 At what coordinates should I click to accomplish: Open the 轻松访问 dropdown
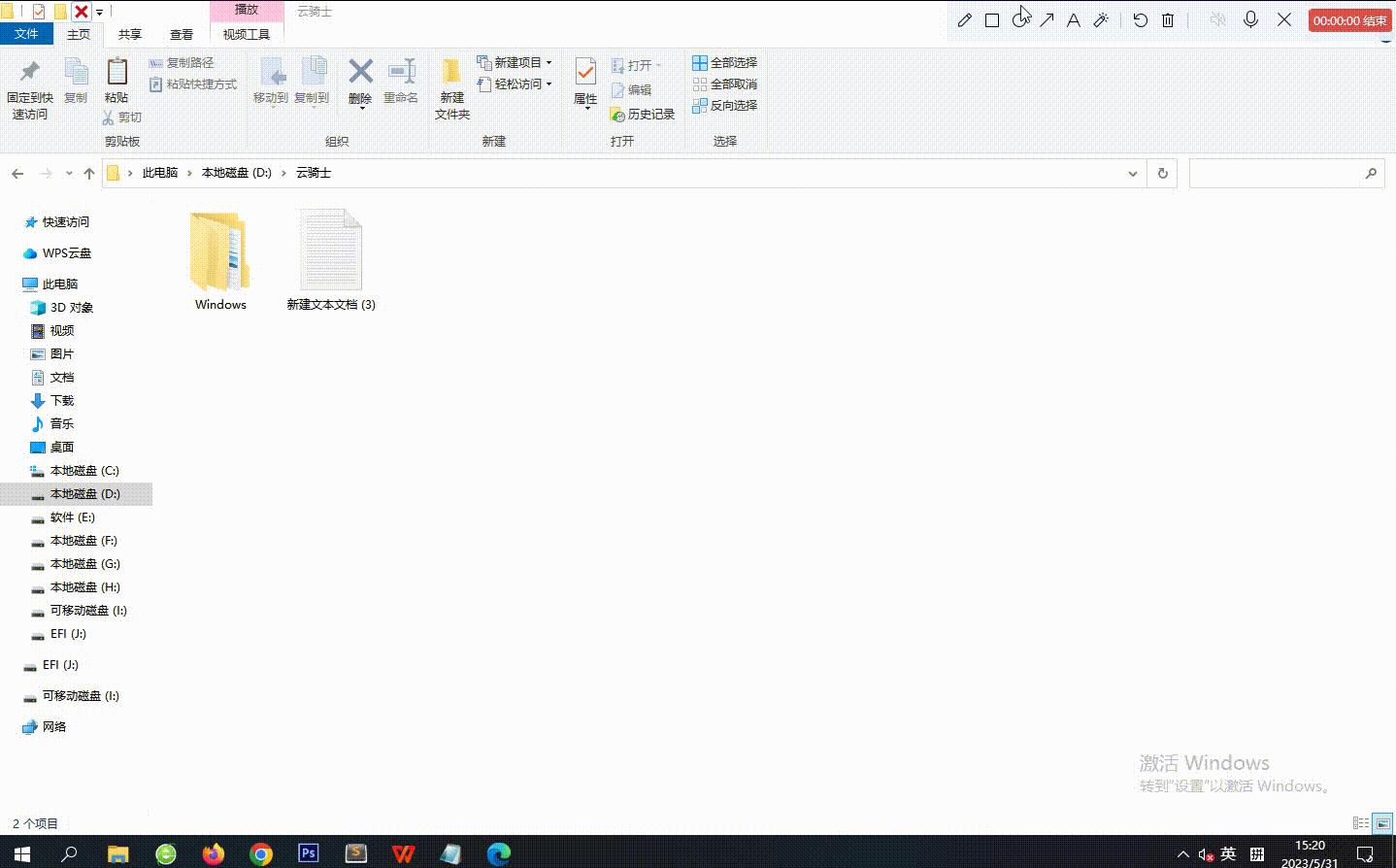pyautogui.click(x=547, y=83)
